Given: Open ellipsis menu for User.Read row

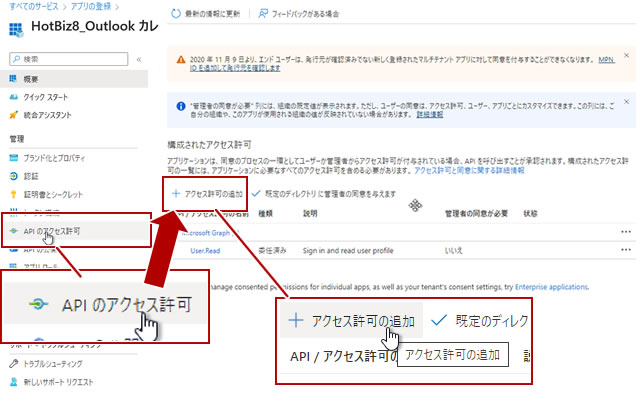Looking at the screenshot, I should click(x=626, y=249).
